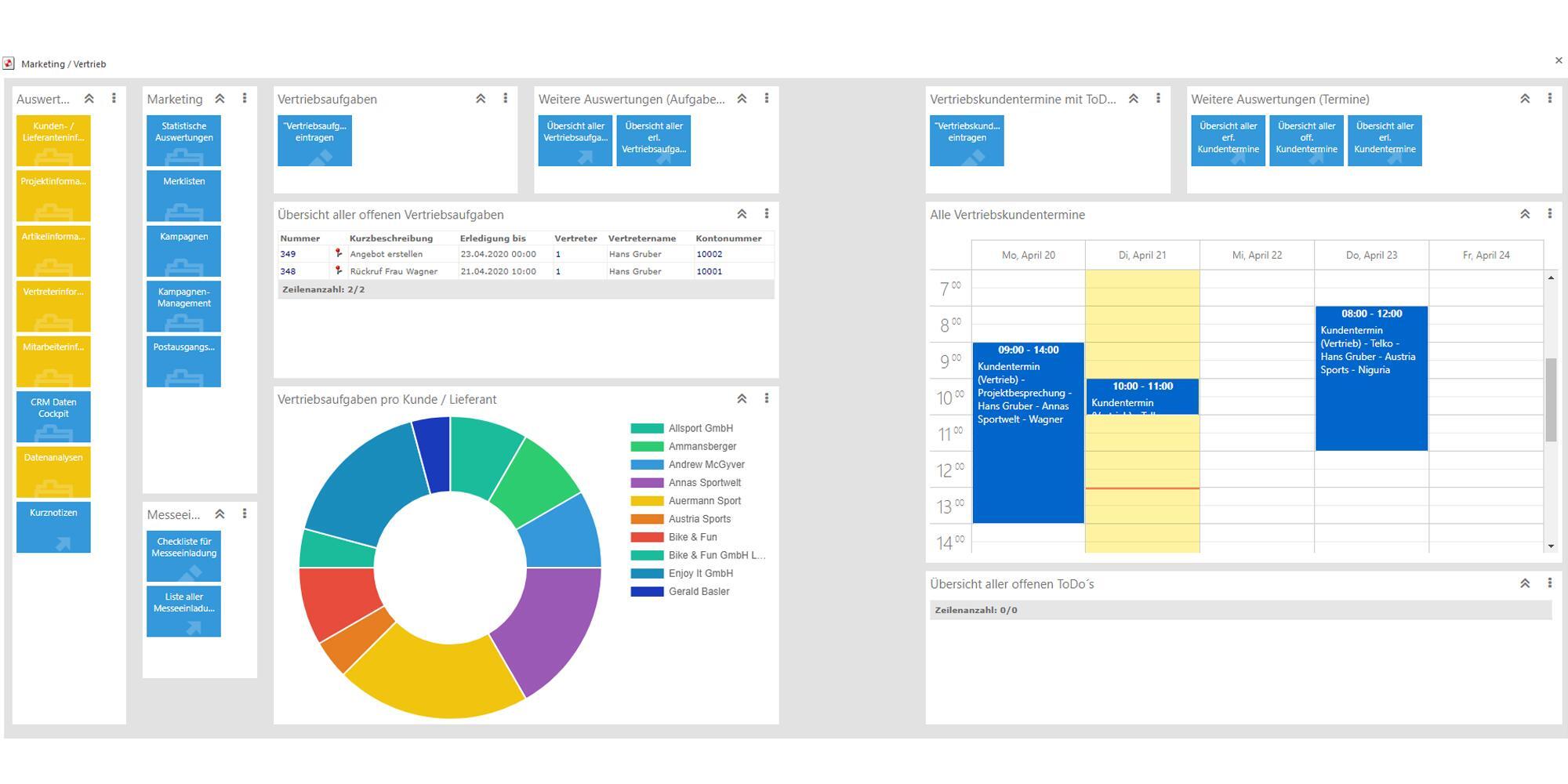Open Übersicht aller erf. Kundentermine tile
This screenshot has width=1568, height=784.
(x=1228, y=140)
